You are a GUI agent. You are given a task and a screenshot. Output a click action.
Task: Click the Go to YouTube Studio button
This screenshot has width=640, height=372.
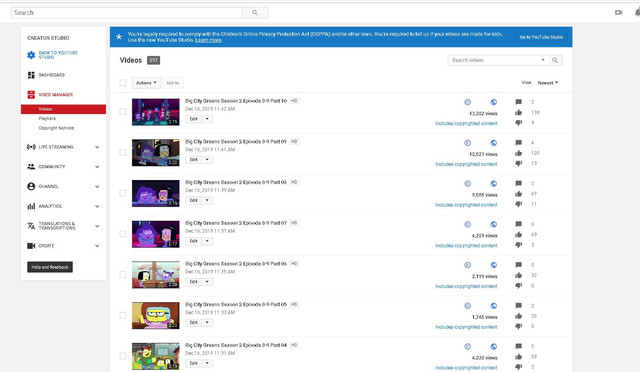click(541, 37)
